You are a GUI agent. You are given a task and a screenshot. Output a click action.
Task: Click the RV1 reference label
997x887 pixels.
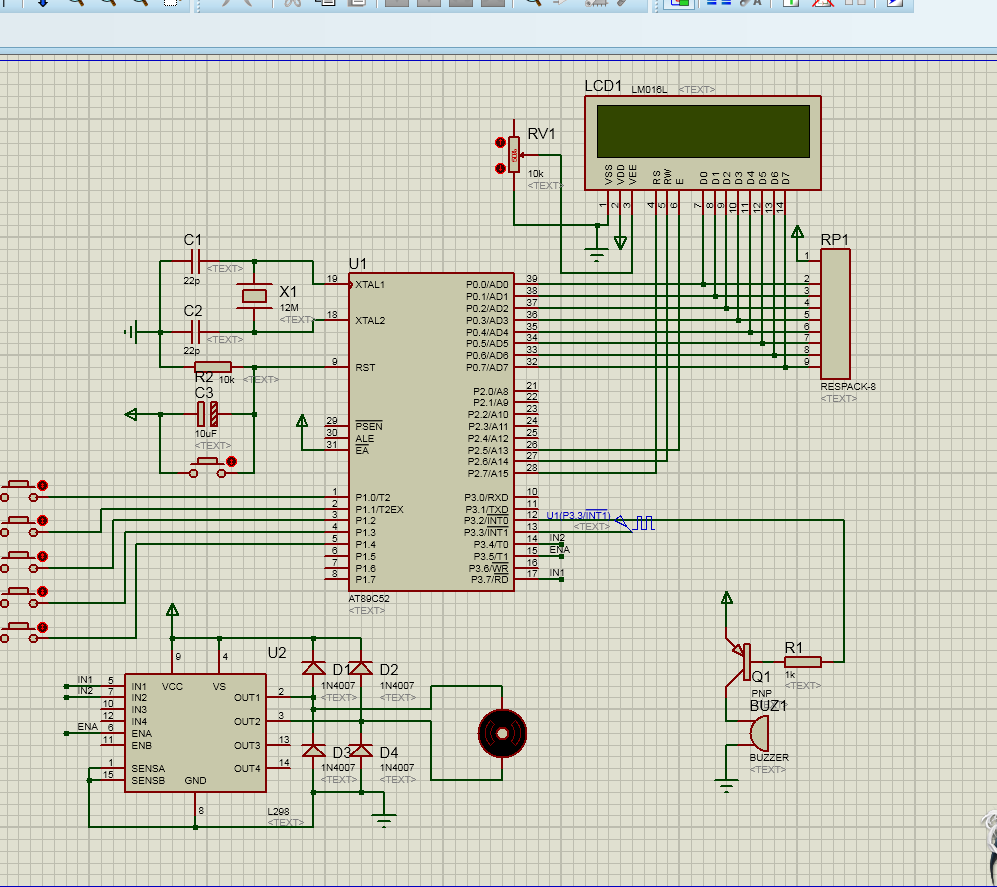click(x=542, y=134)
